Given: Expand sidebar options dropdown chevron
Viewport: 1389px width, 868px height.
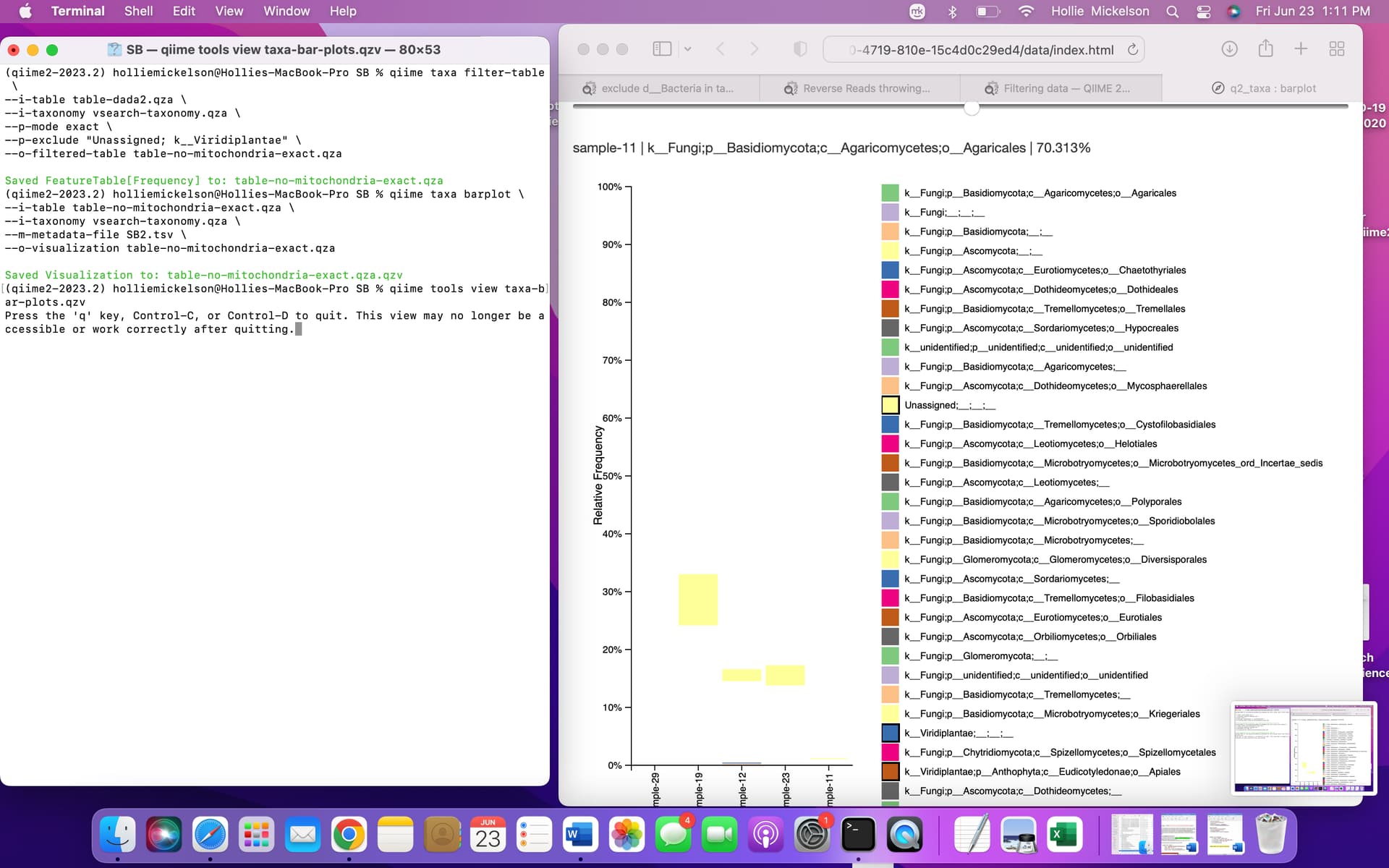Looking at the screenshot, I should coord(687,49).
